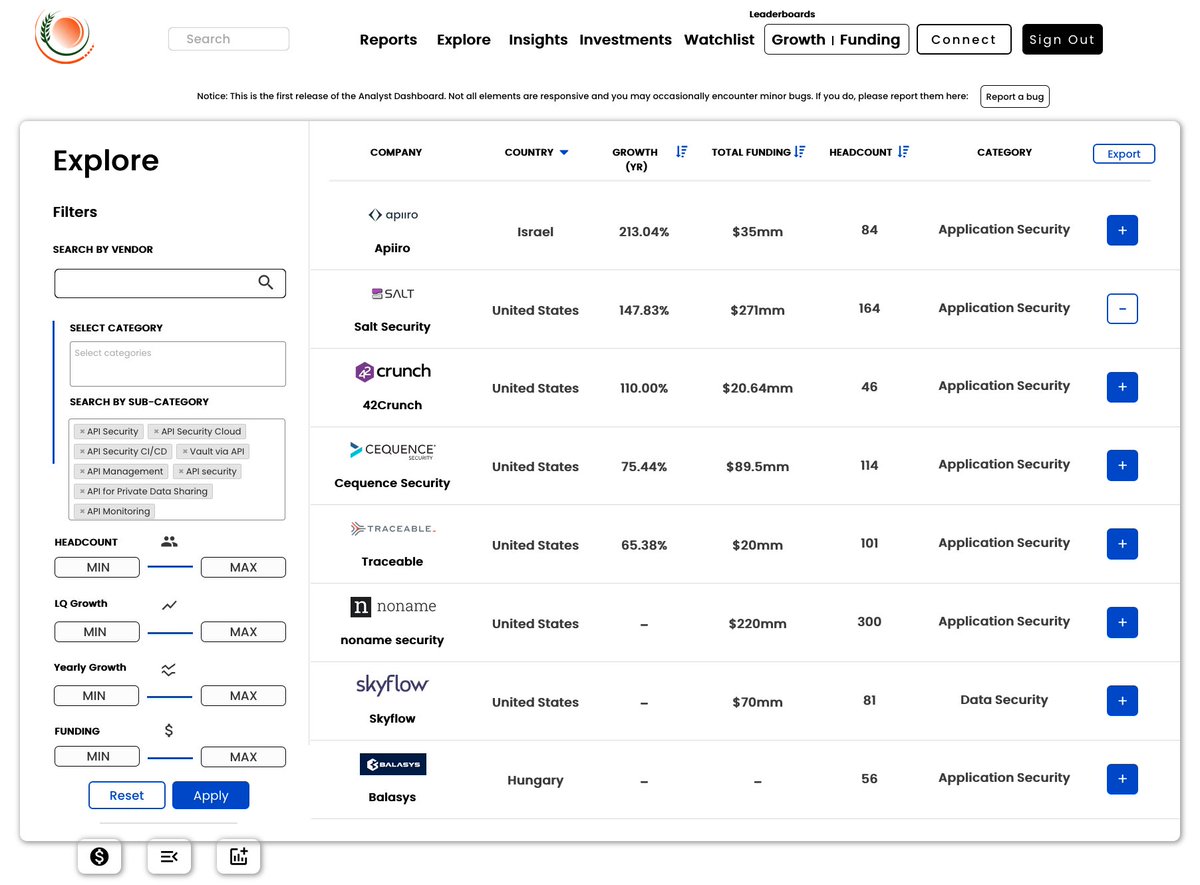This screenshot has width=1200, height=885.
Task: Click the Funding dollar sign icon
Action: point(169,731)
